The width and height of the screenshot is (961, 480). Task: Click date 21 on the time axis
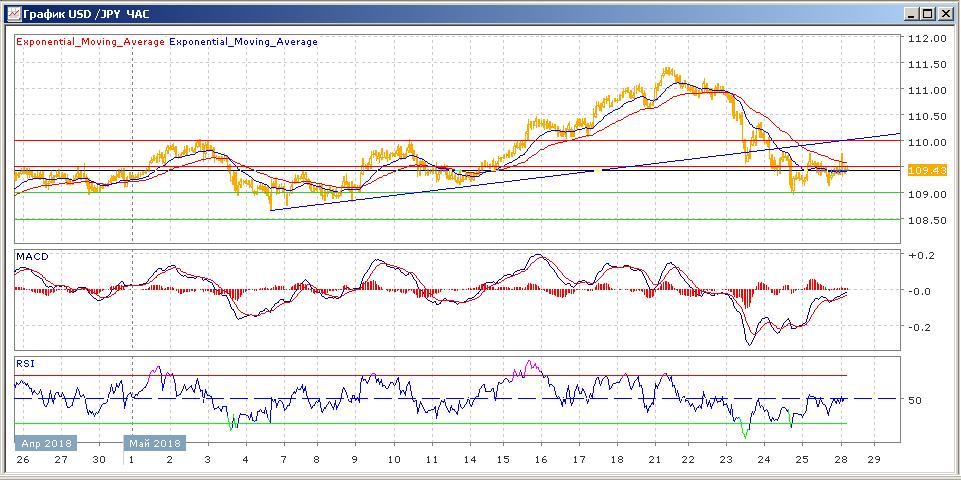pyautogui.click(x=652, y=460)
